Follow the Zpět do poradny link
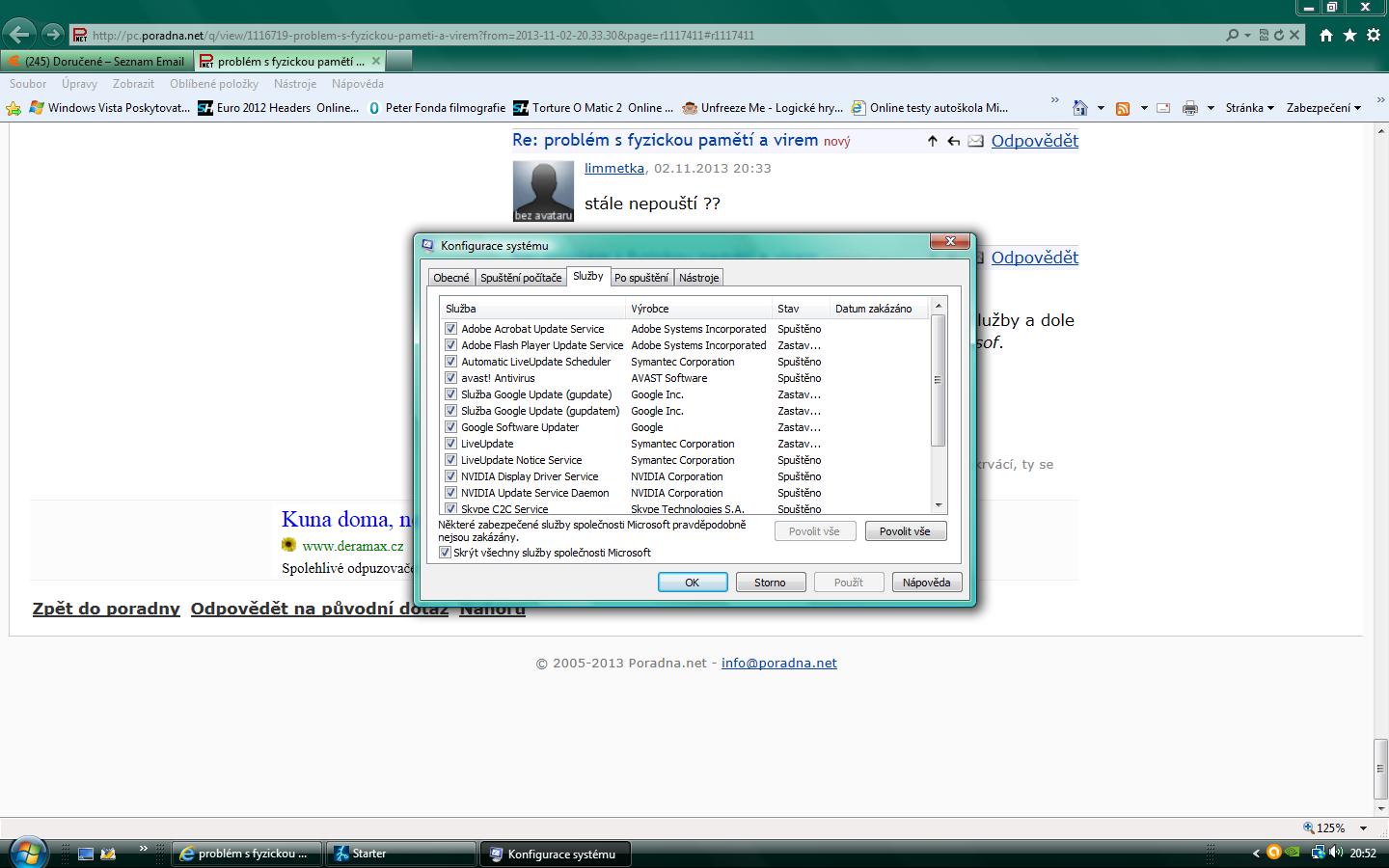Viewport: 1389px width, 868px height. pos(106,609)
